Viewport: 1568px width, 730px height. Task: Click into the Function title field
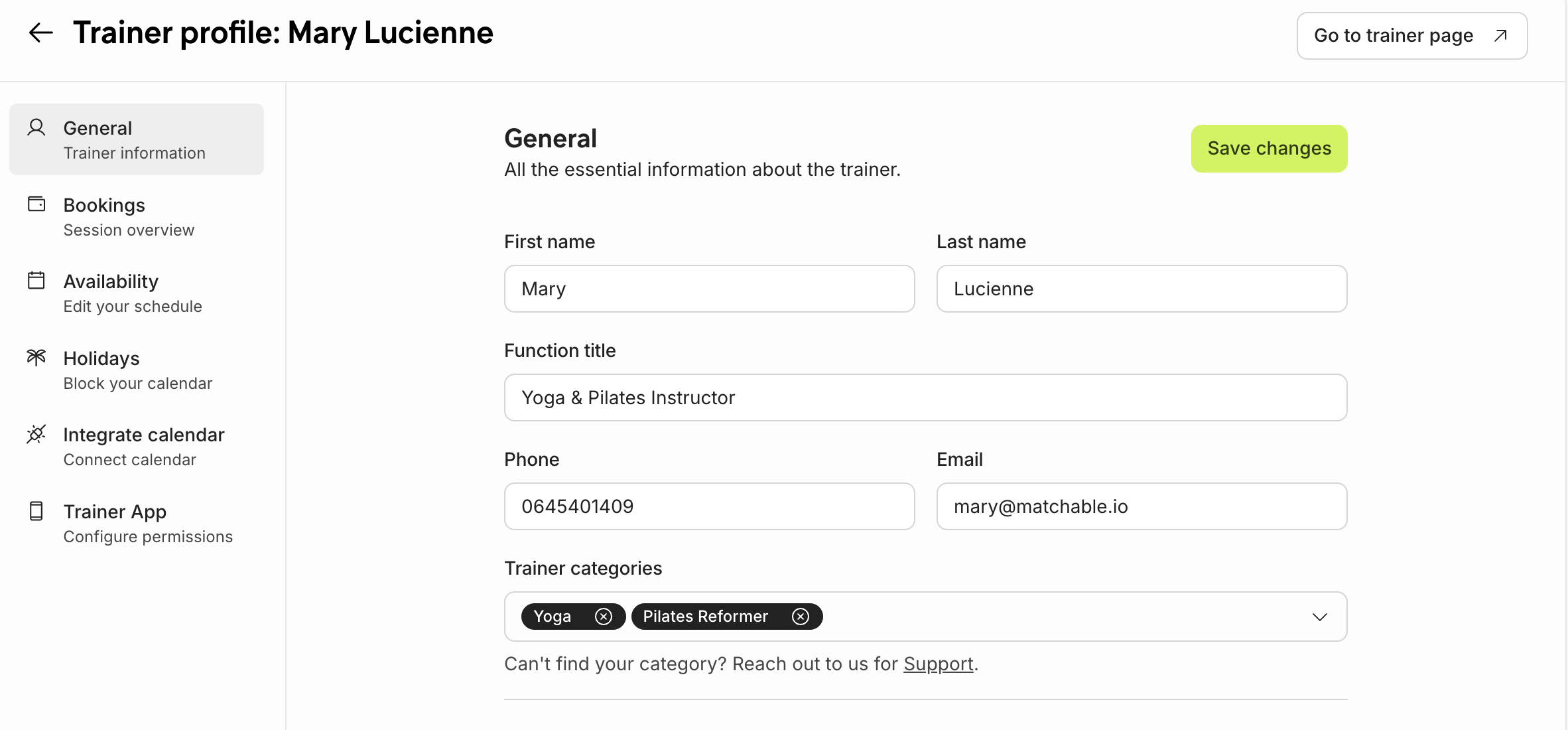pos(925,398)
